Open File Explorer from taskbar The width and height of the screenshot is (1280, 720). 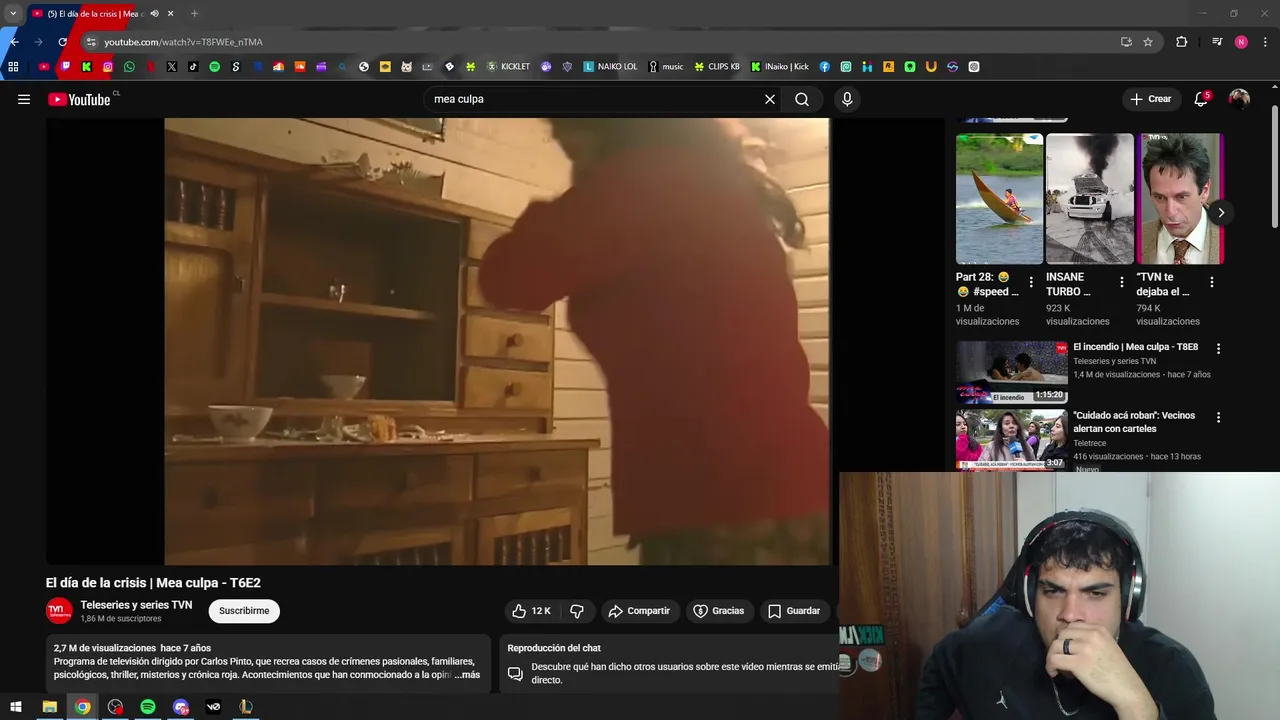(49, 707)
